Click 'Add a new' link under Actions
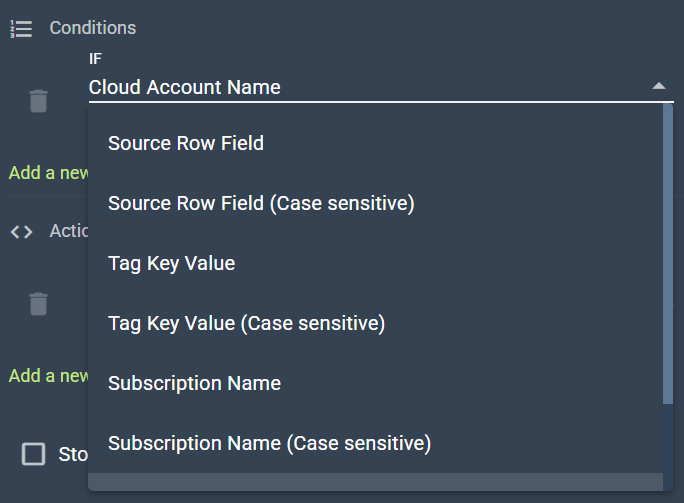This screenshot has width=684, height=503. tap(48, 376)
